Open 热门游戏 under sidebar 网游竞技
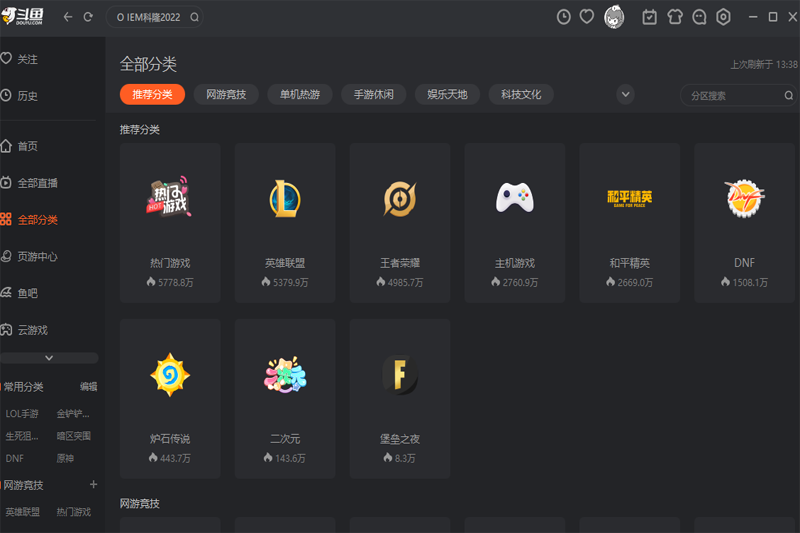 click(73, 512)
